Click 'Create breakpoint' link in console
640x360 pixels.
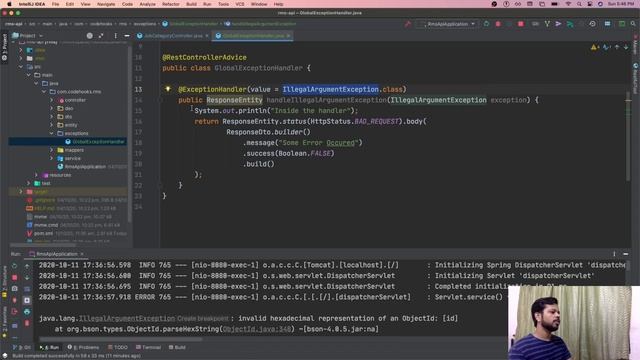click(202, 318)
